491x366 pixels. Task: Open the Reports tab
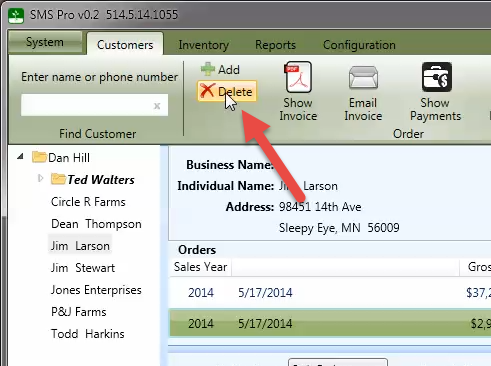[275, 45]
